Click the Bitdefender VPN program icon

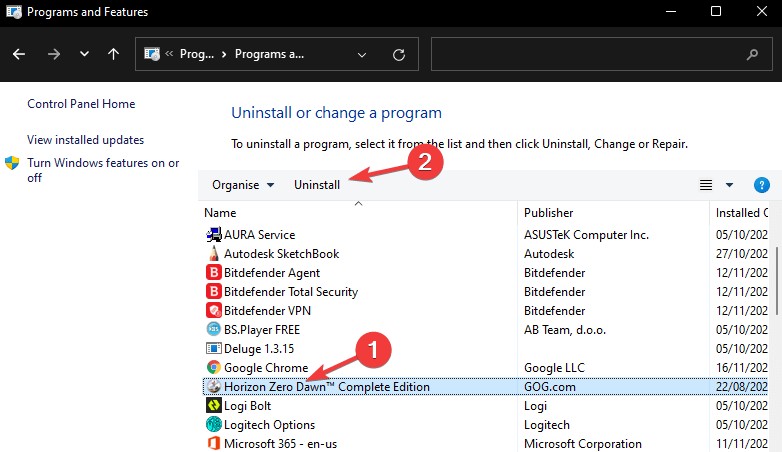213,310
